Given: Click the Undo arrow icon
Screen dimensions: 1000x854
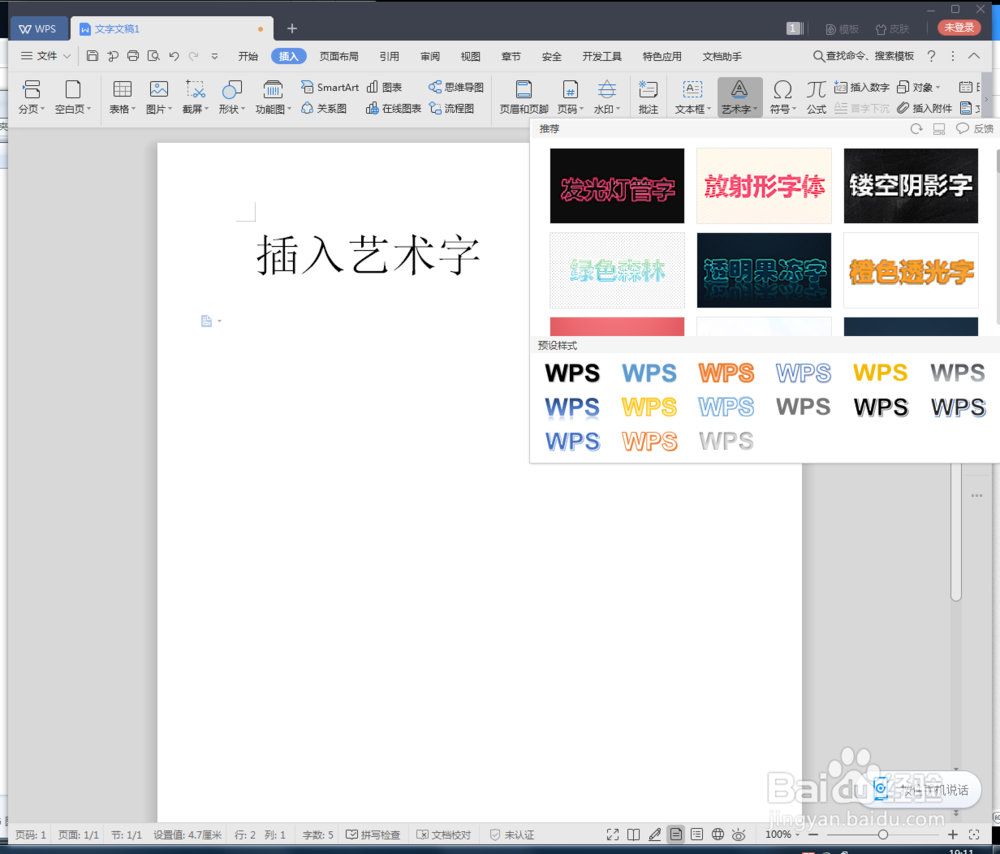Looking at the screenshot, I should tap(173, 56).
